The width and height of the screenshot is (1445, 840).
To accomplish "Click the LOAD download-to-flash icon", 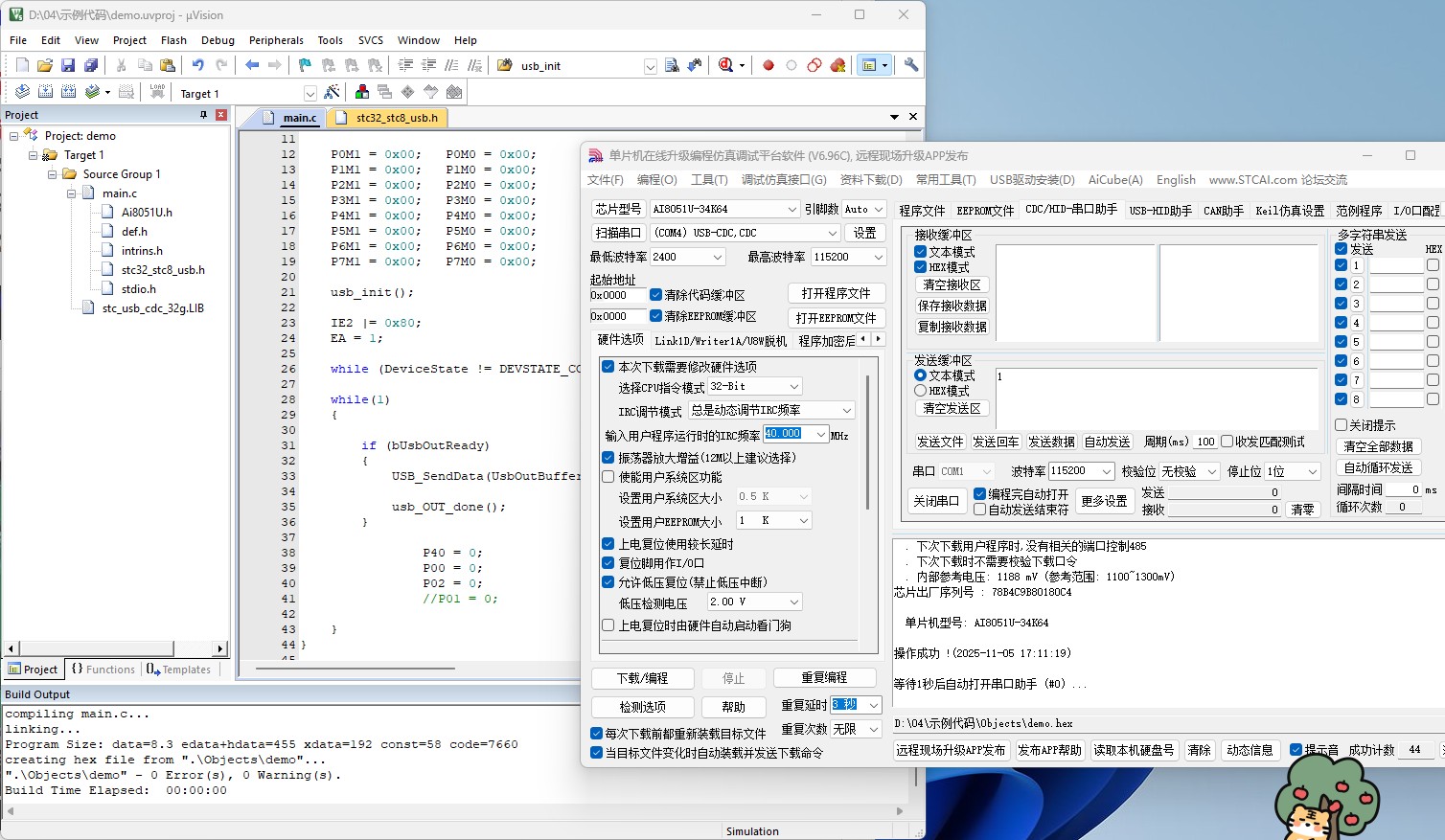I will (157, 91).
